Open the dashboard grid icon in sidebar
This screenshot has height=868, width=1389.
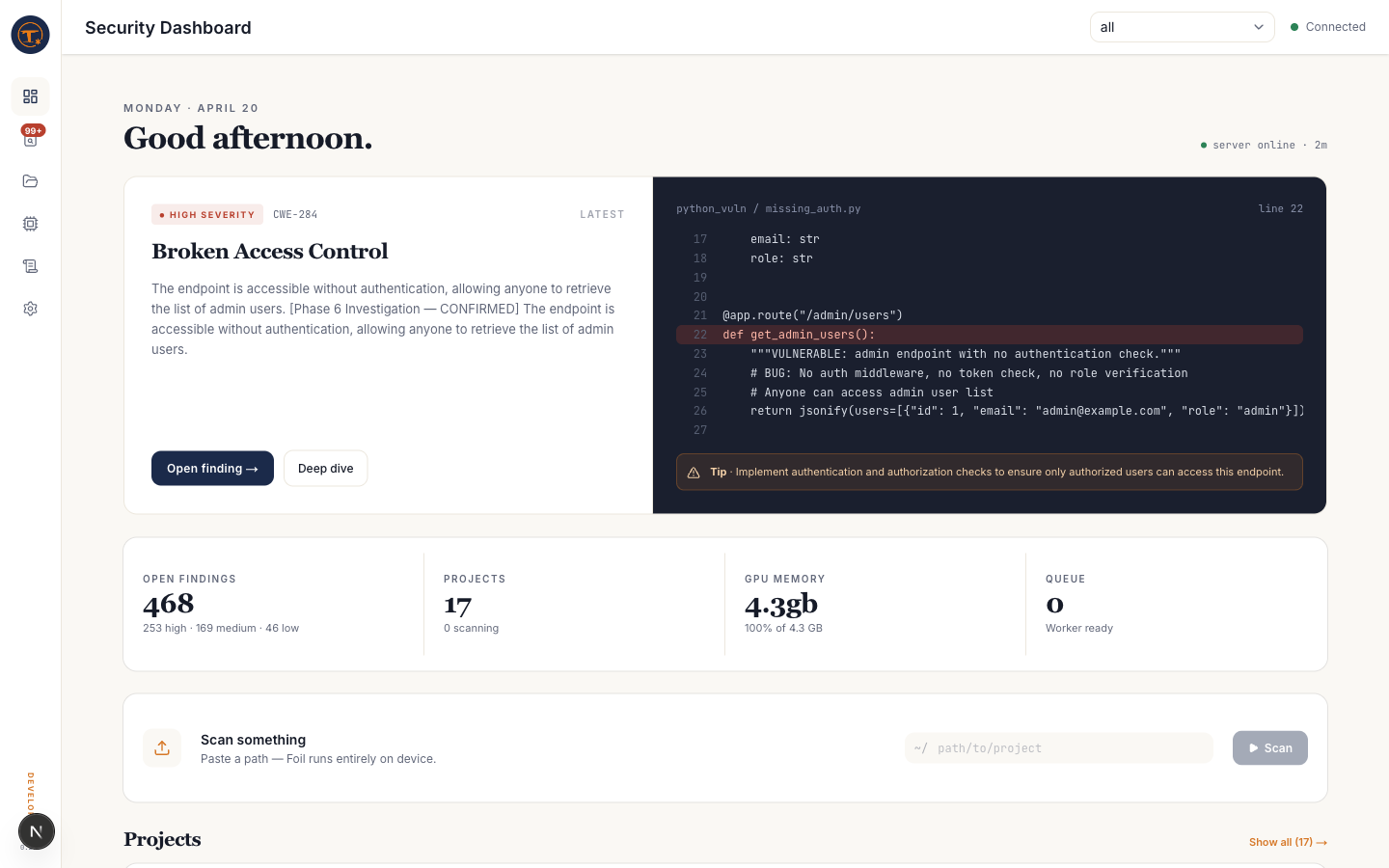coord(30,96)
